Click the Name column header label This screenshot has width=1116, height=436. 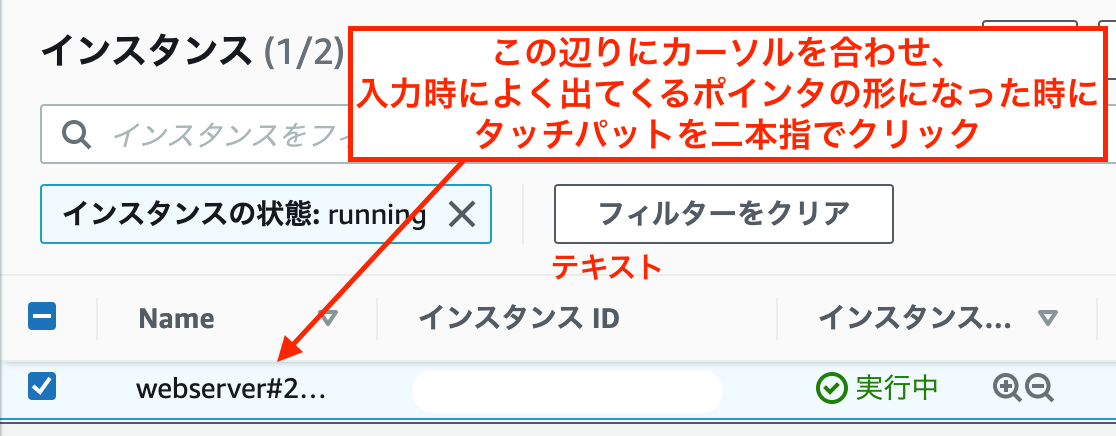[x=176, y=319]
